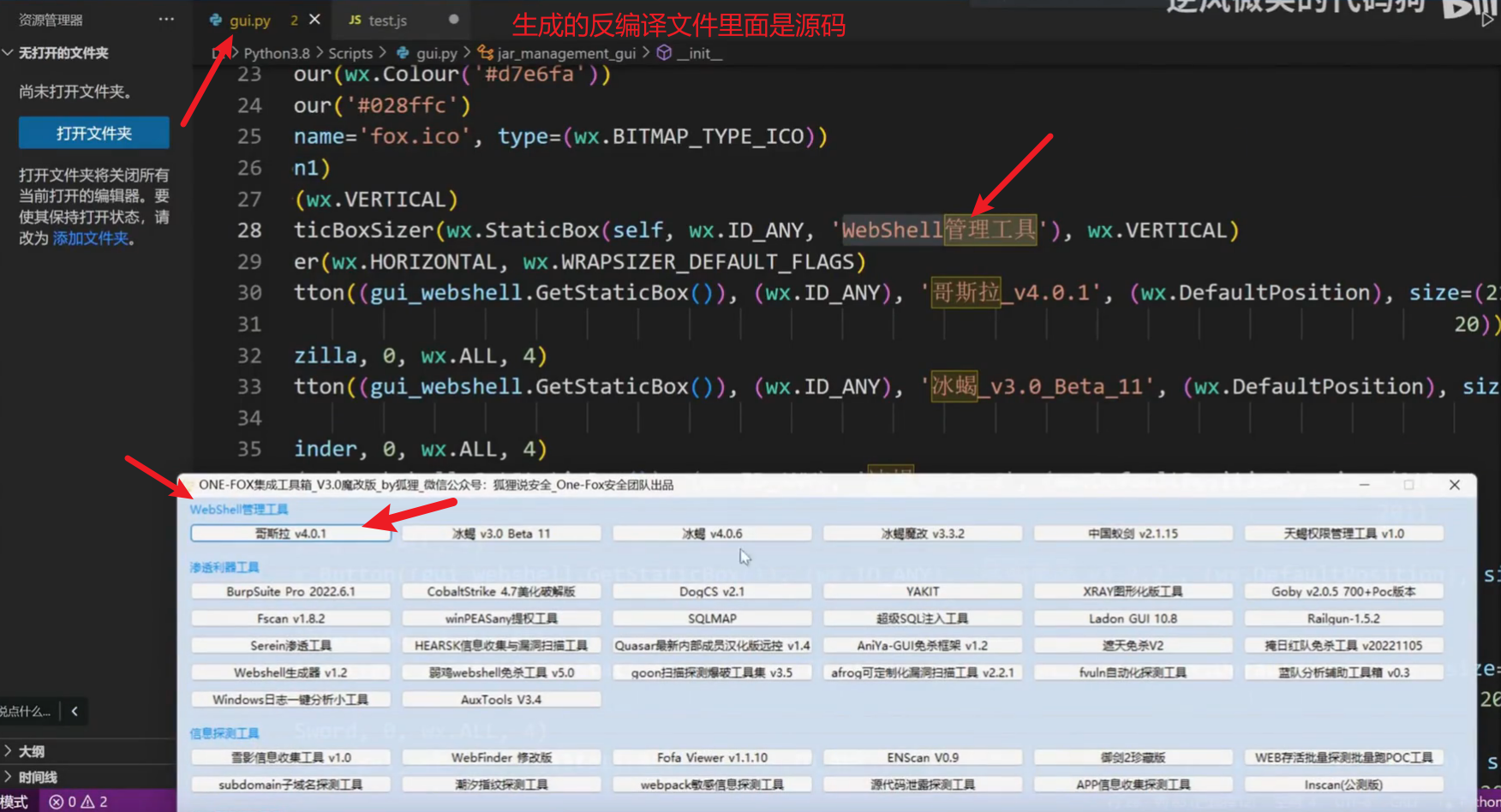The height and width of the screenshot is (812, 1501).
Task: Launch the SQLMAP tool button
Action: (x=712, y=618)
